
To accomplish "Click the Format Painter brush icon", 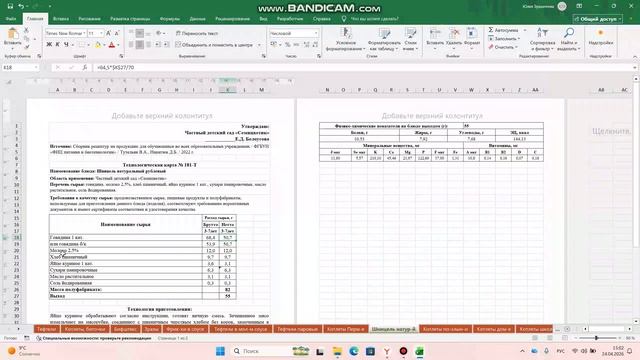I will coord(27,47).
